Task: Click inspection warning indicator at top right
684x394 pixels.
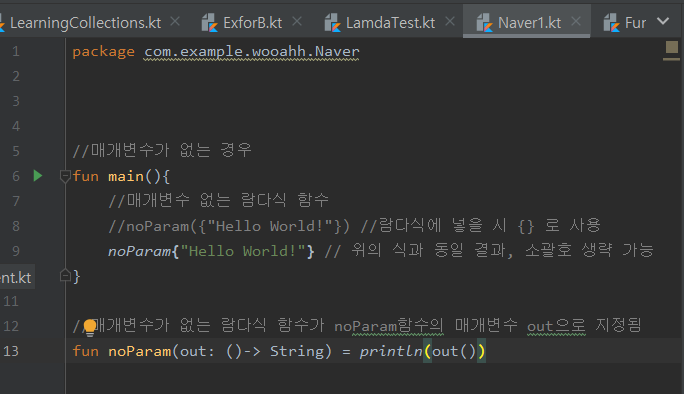Action: pos(672,46)
